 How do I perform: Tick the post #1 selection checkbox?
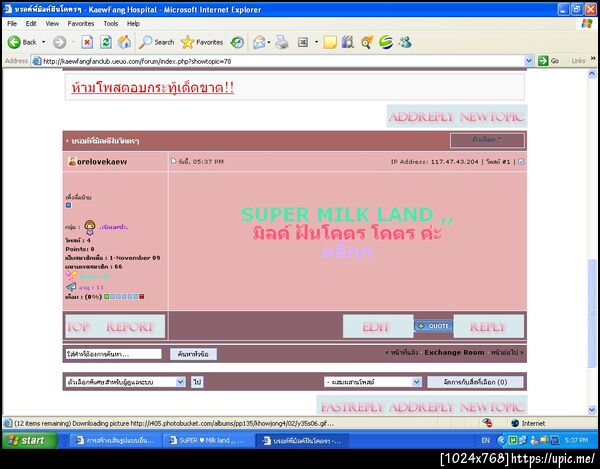pyautogui.click(x=521, y=162)
